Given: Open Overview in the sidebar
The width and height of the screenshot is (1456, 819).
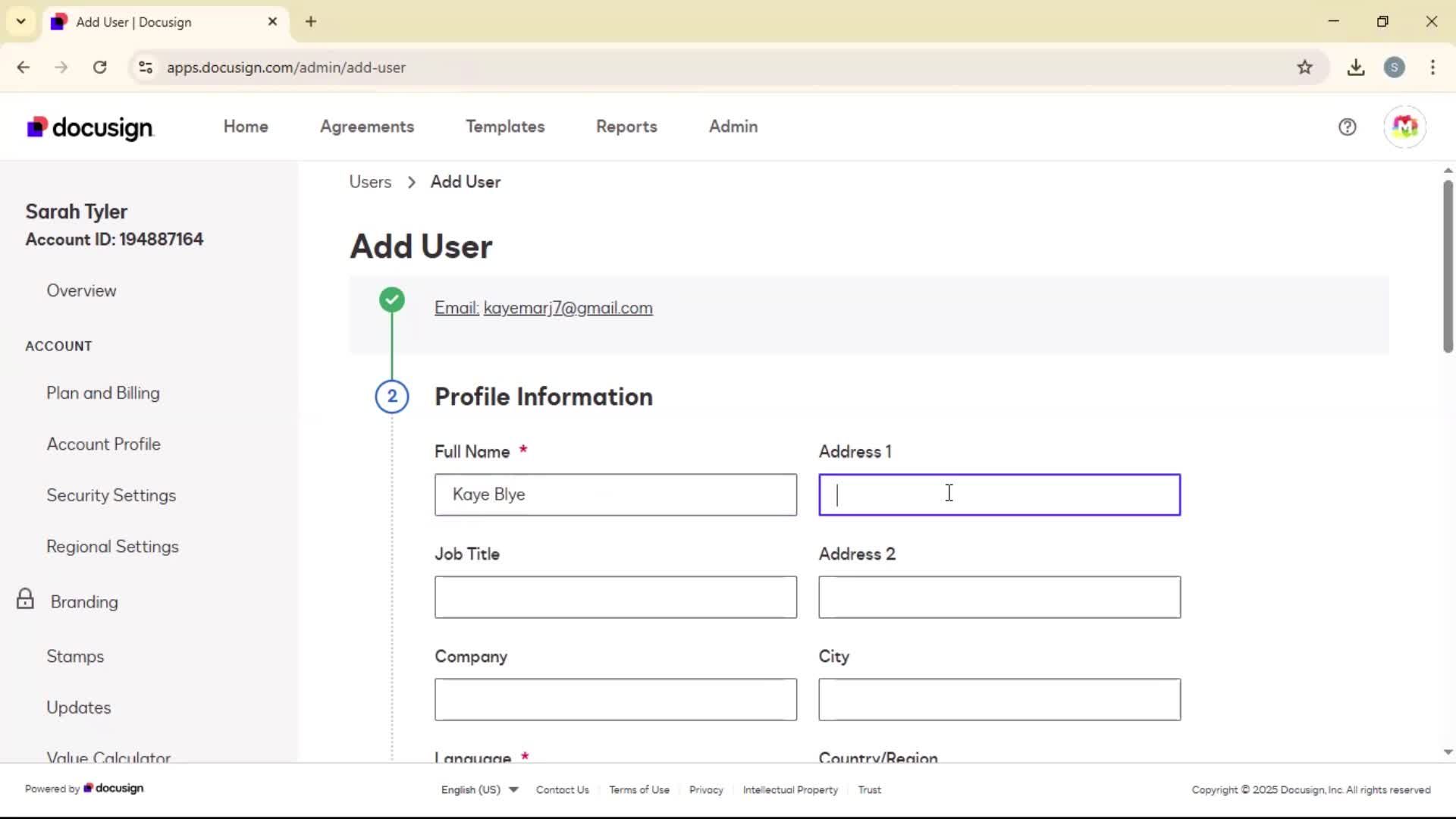Looking at the screenshot, I should click(81, 290).
